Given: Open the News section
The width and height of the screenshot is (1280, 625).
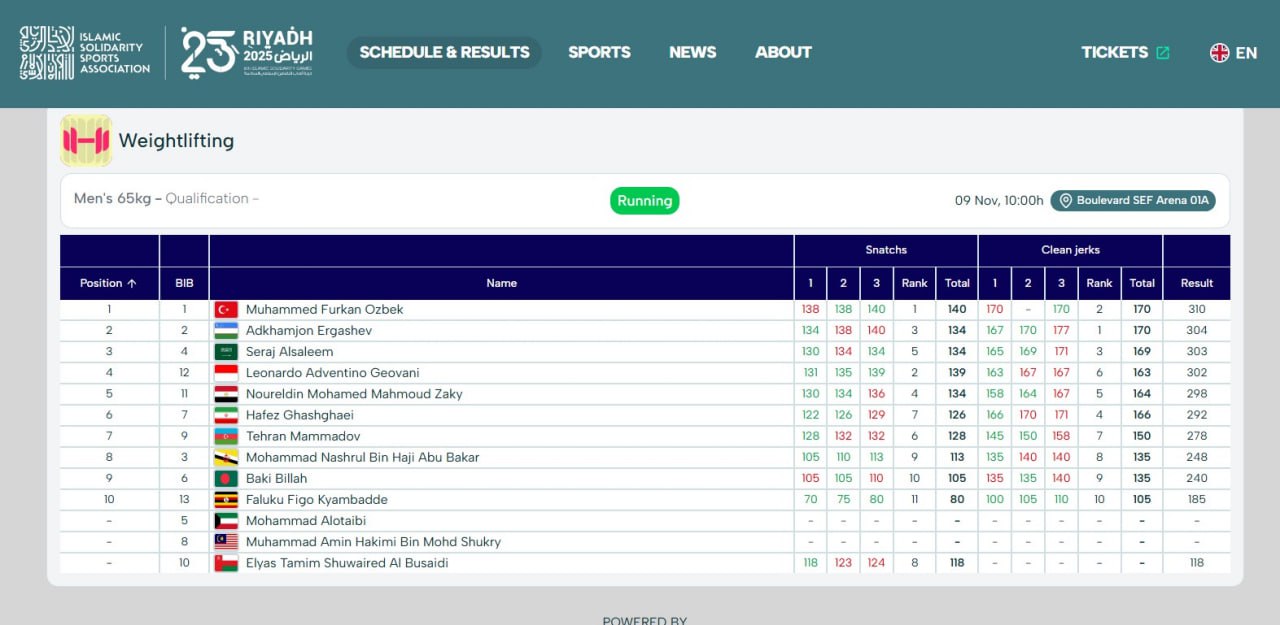Looking at the screenshot, I should [692, 52].
